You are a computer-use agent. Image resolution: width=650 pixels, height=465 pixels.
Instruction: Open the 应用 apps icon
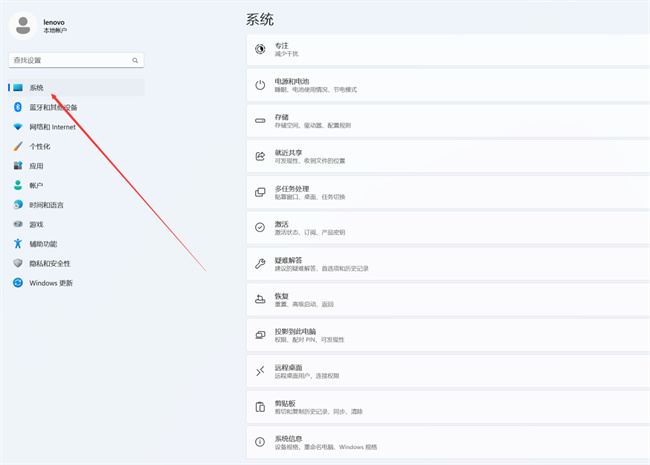click(18, 166)
